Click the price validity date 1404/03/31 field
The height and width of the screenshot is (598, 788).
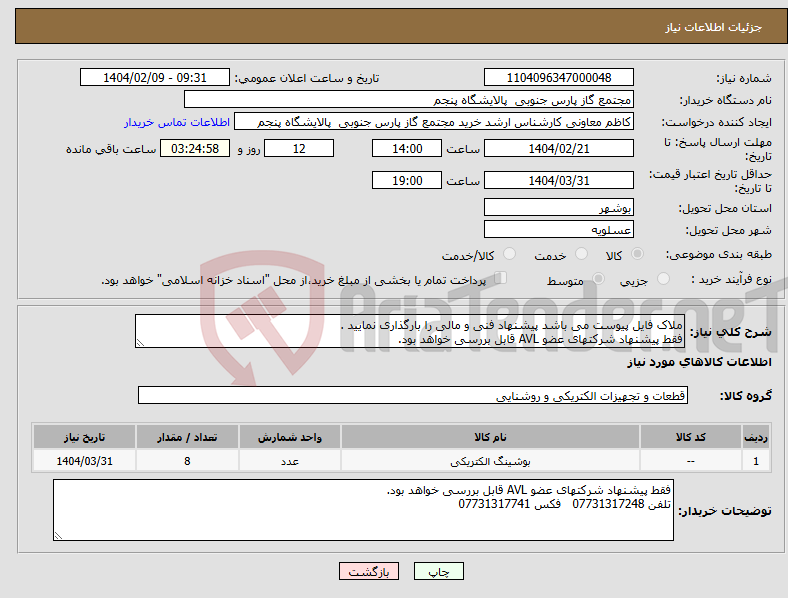[558, 180]
